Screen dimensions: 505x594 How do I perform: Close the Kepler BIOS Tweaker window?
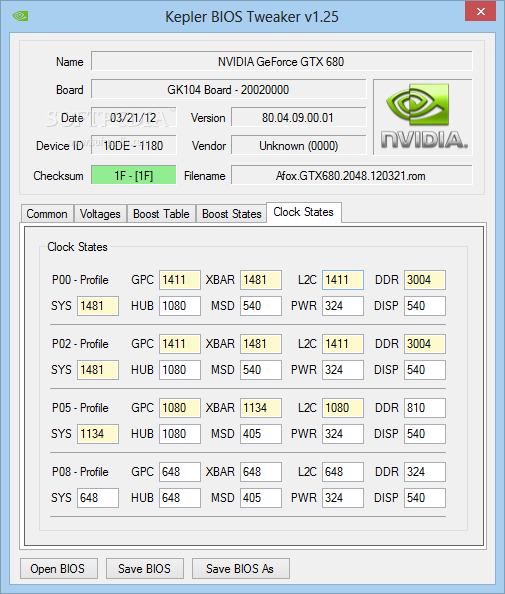480,11
